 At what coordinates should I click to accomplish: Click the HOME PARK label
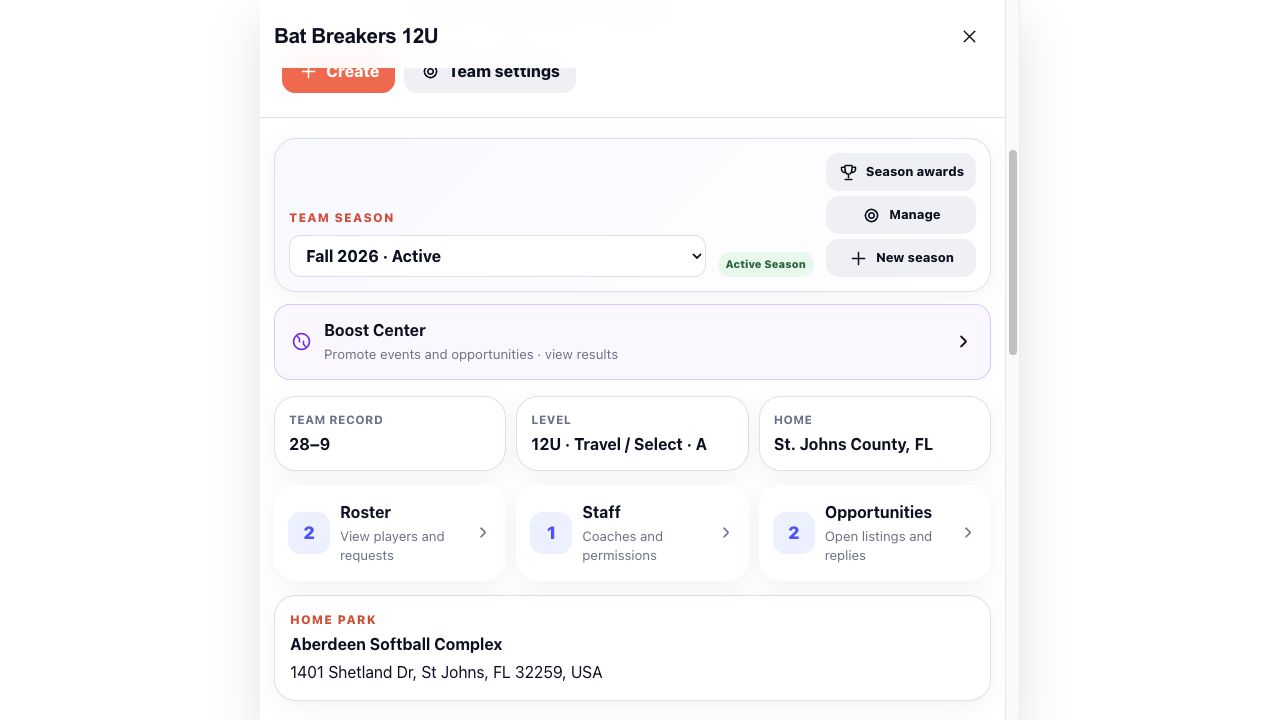[333, 620]
